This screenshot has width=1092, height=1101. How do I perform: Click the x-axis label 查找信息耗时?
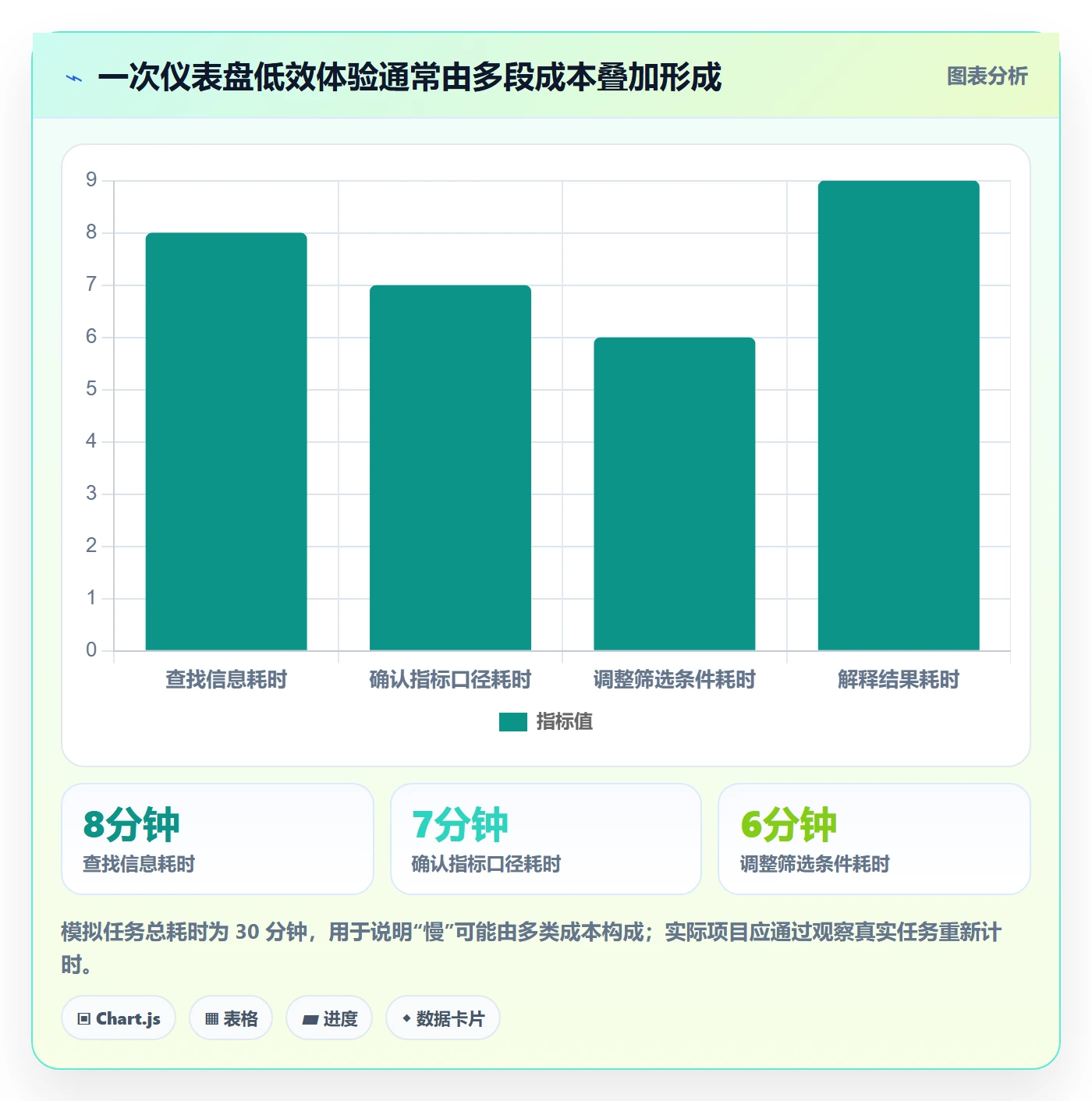pyautogui.click(x=226, y=680)
